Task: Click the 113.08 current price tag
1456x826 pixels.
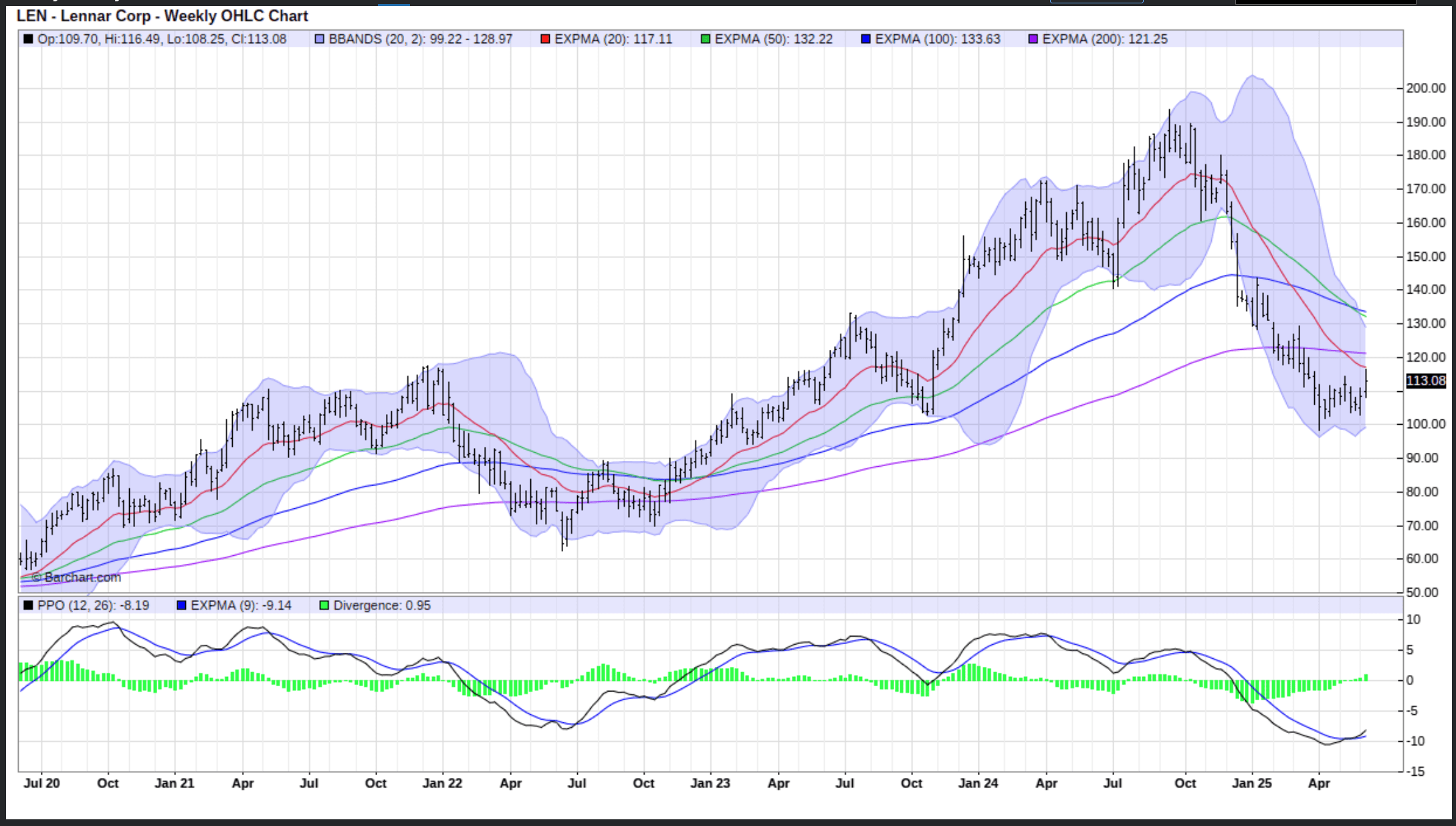Action: [1425, 381]
